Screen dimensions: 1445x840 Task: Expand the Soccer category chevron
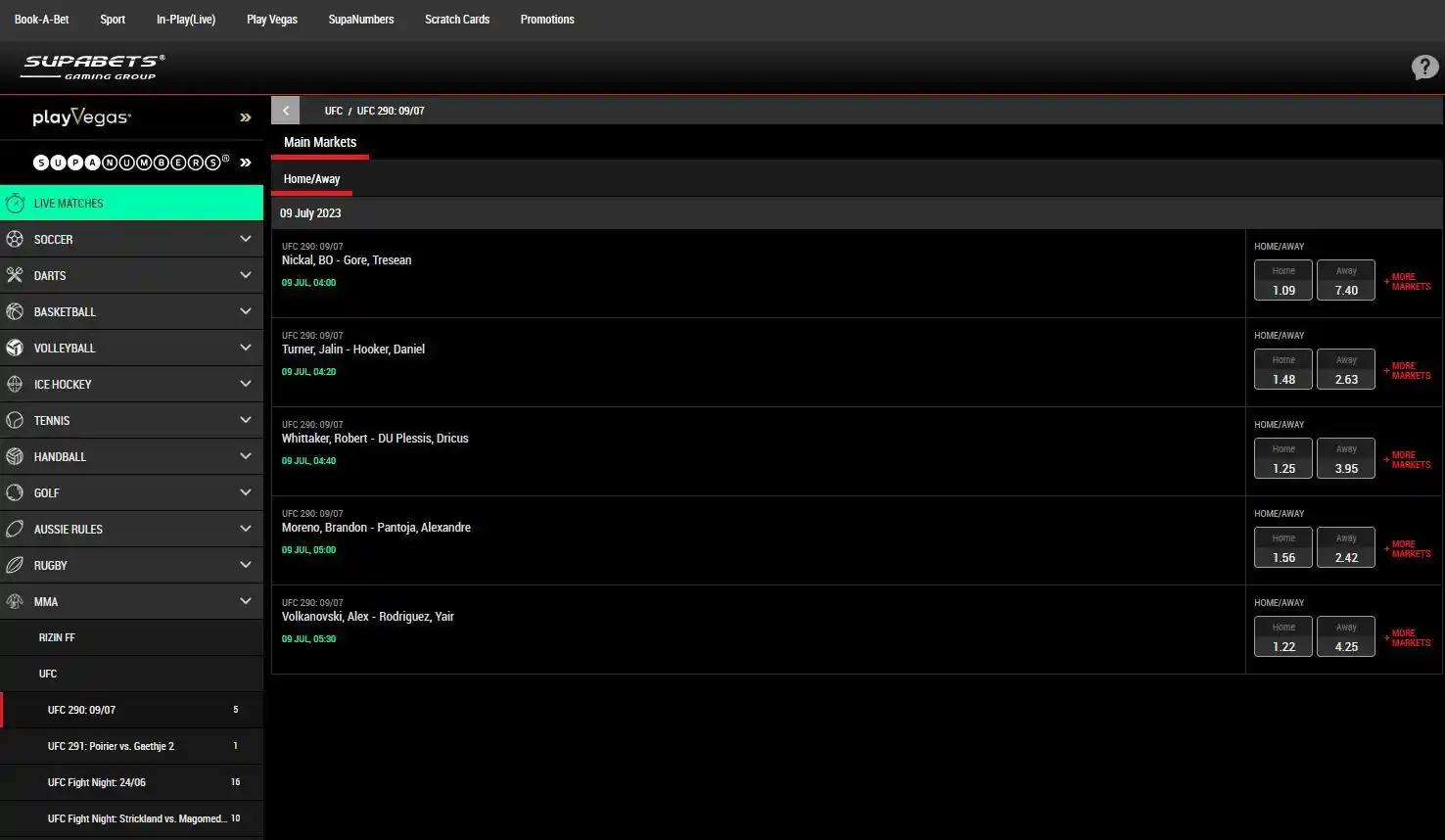246,239
